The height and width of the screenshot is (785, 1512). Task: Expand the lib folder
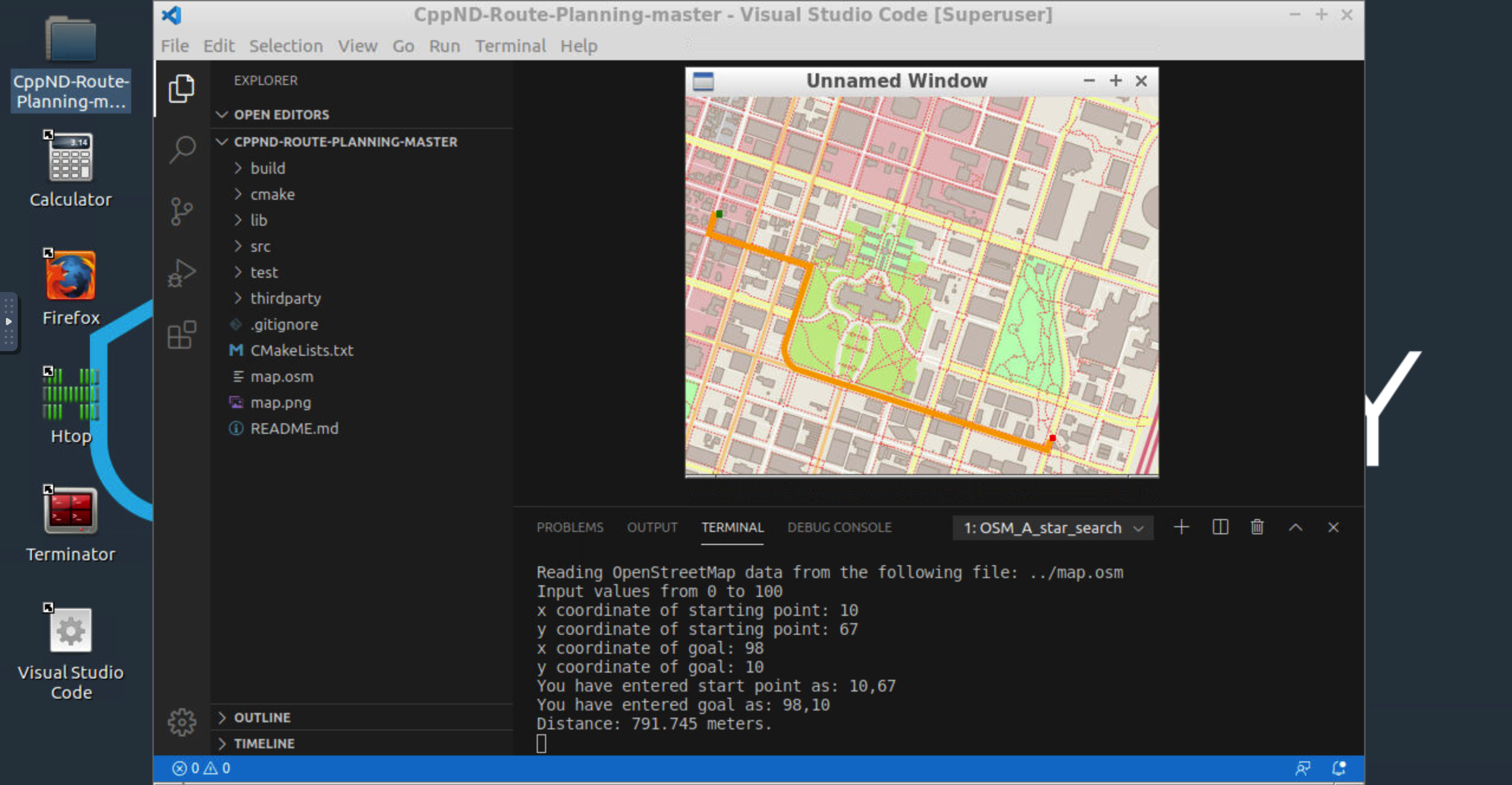click(362, 220)
